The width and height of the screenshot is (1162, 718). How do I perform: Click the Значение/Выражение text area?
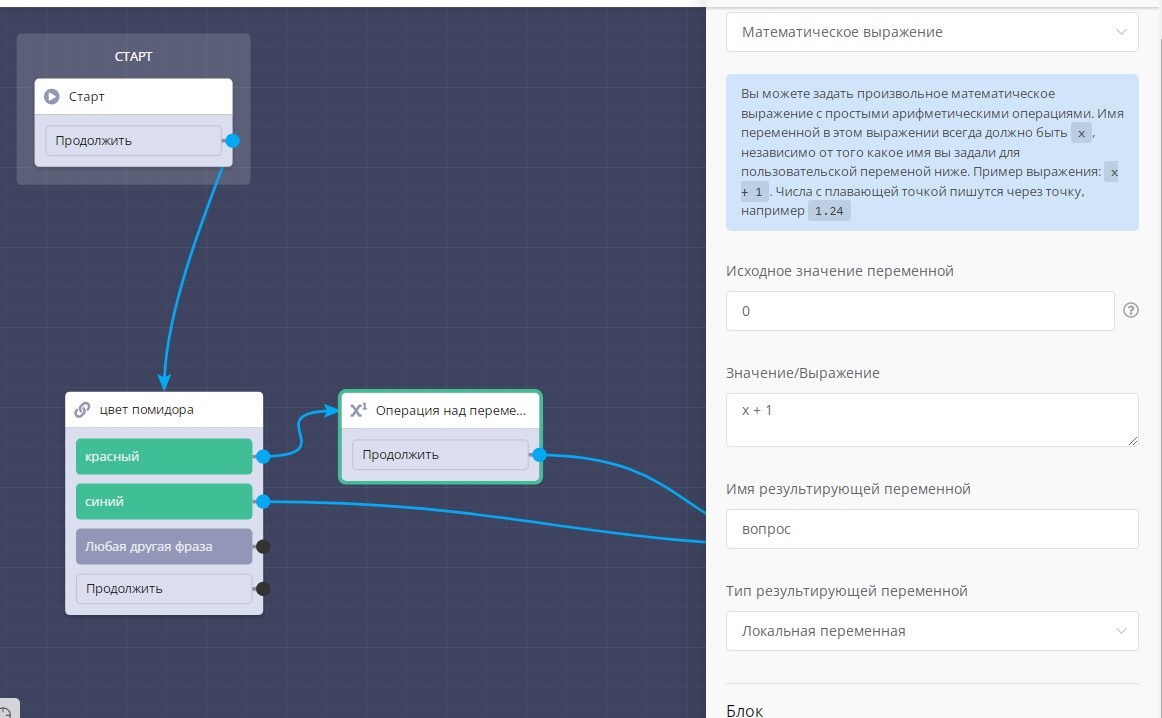(x=931, y=419)
